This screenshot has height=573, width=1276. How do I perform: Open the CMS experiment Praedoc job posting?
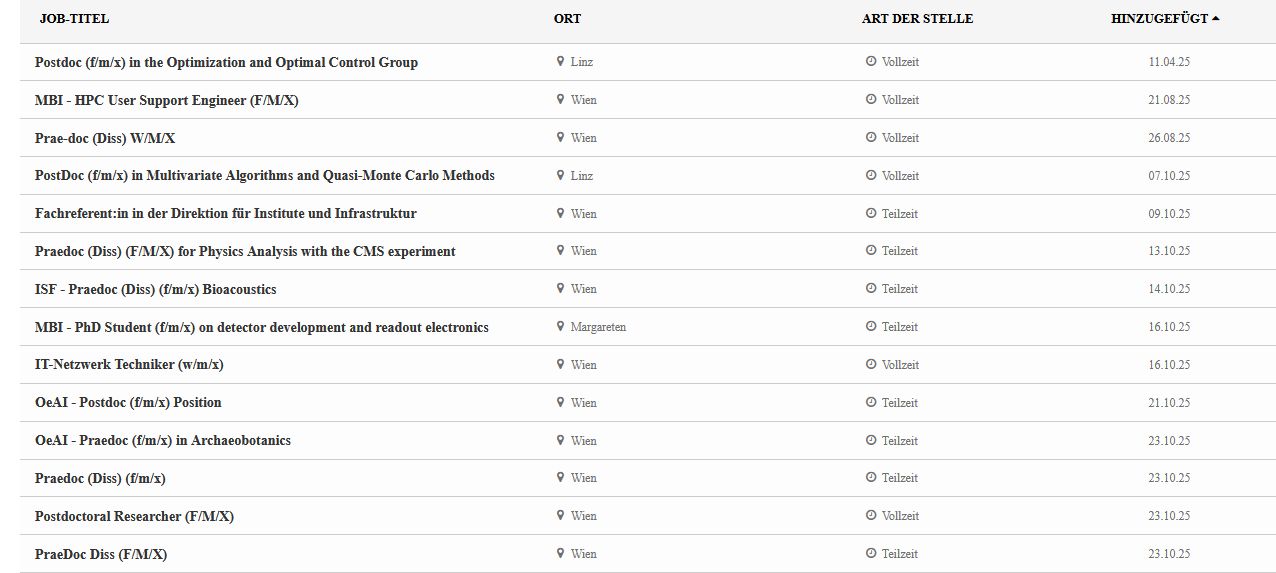[245, 251]
